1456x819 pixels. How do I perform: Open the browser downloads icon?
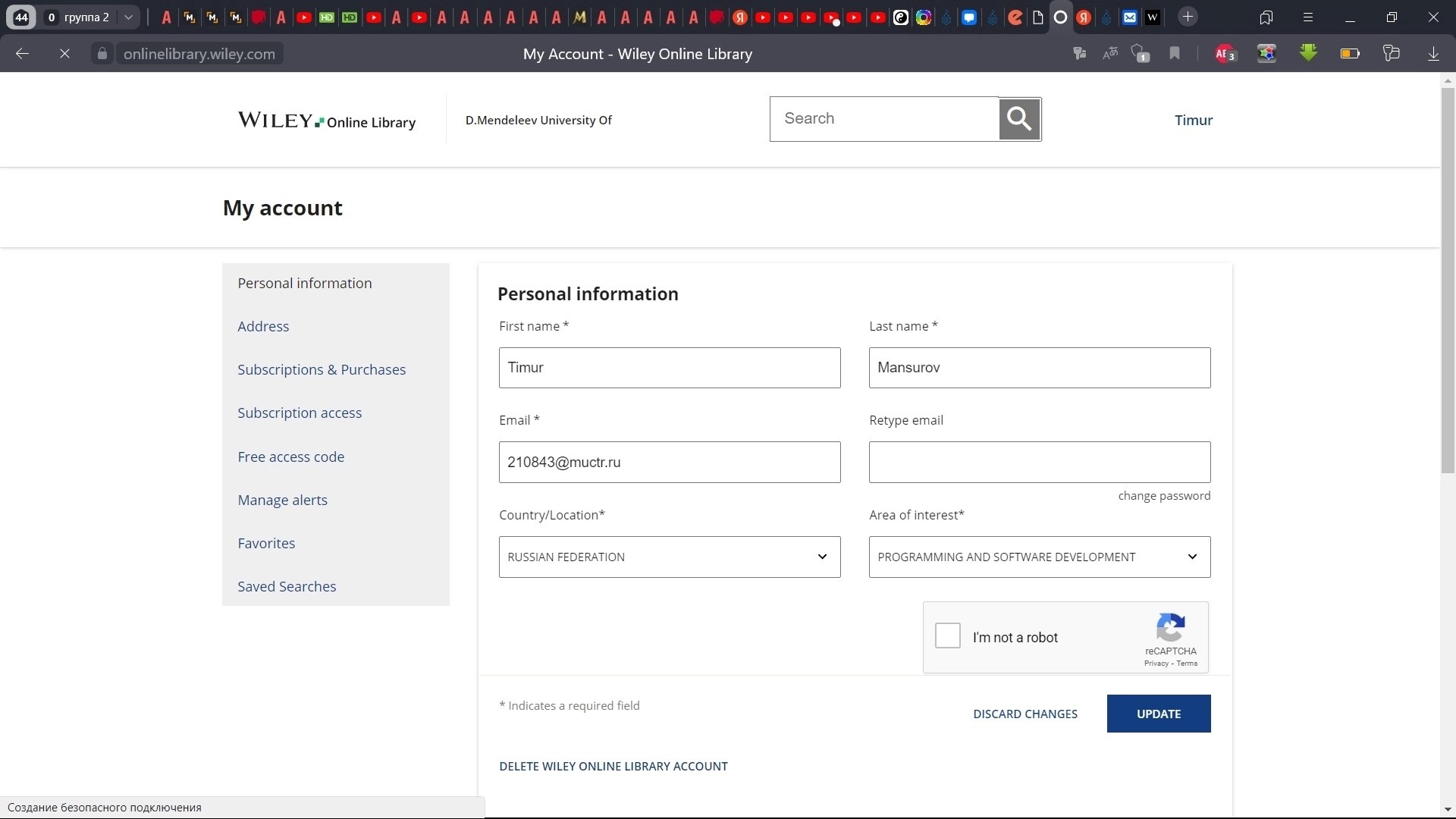point(1433,53)
